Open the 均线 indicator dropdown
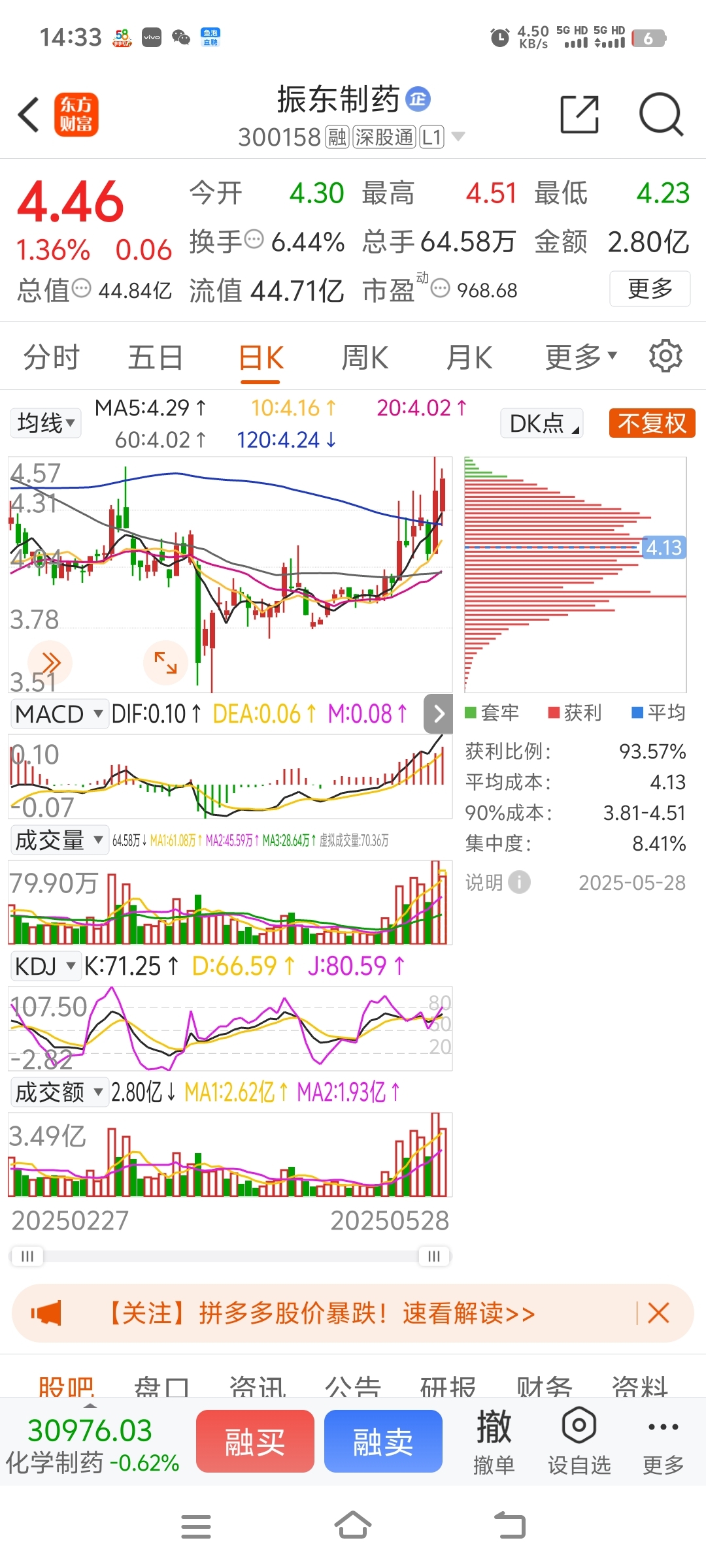706x1568 pixels. coord(46,423)
